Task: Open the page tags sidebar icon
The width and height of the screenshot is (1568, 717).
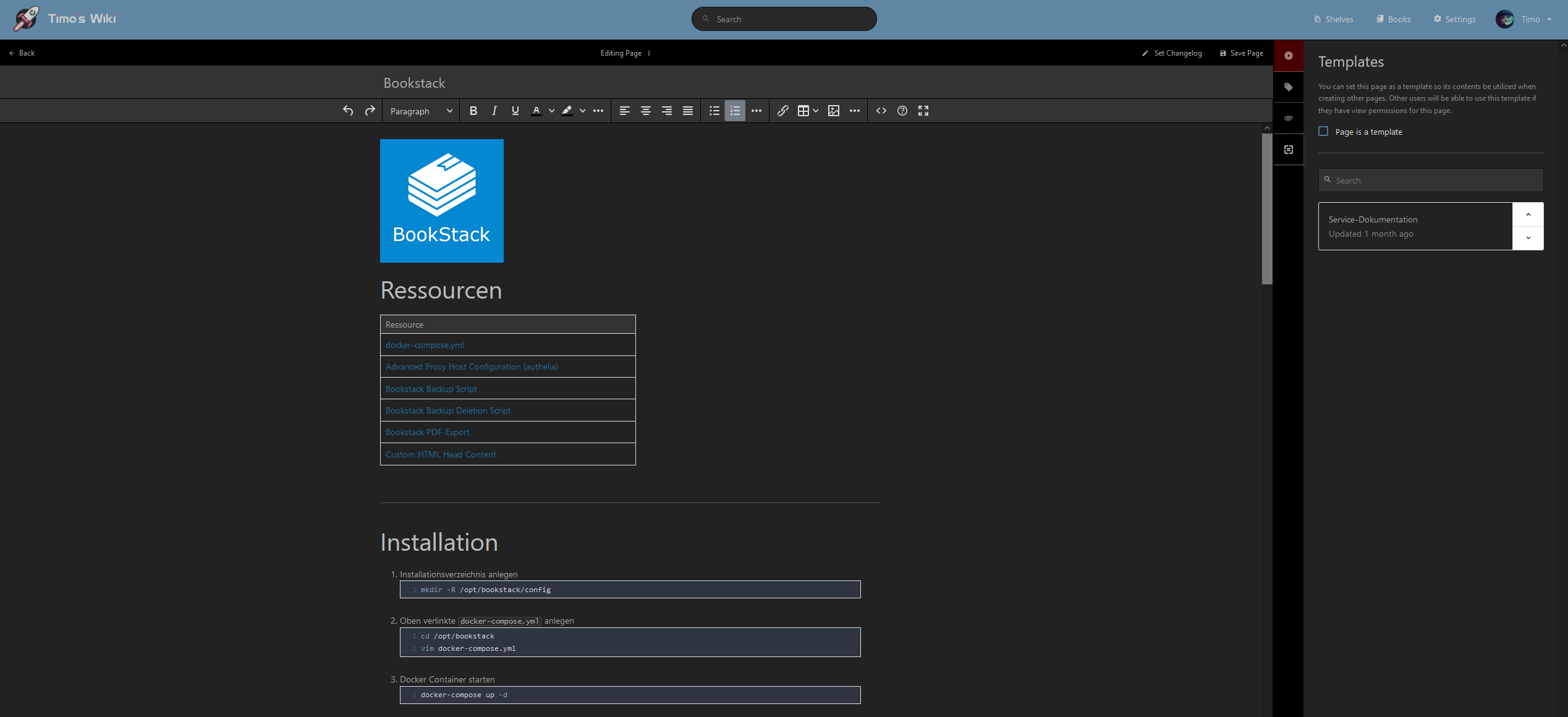Action: pyautogui.click(x=1289, y=87)
